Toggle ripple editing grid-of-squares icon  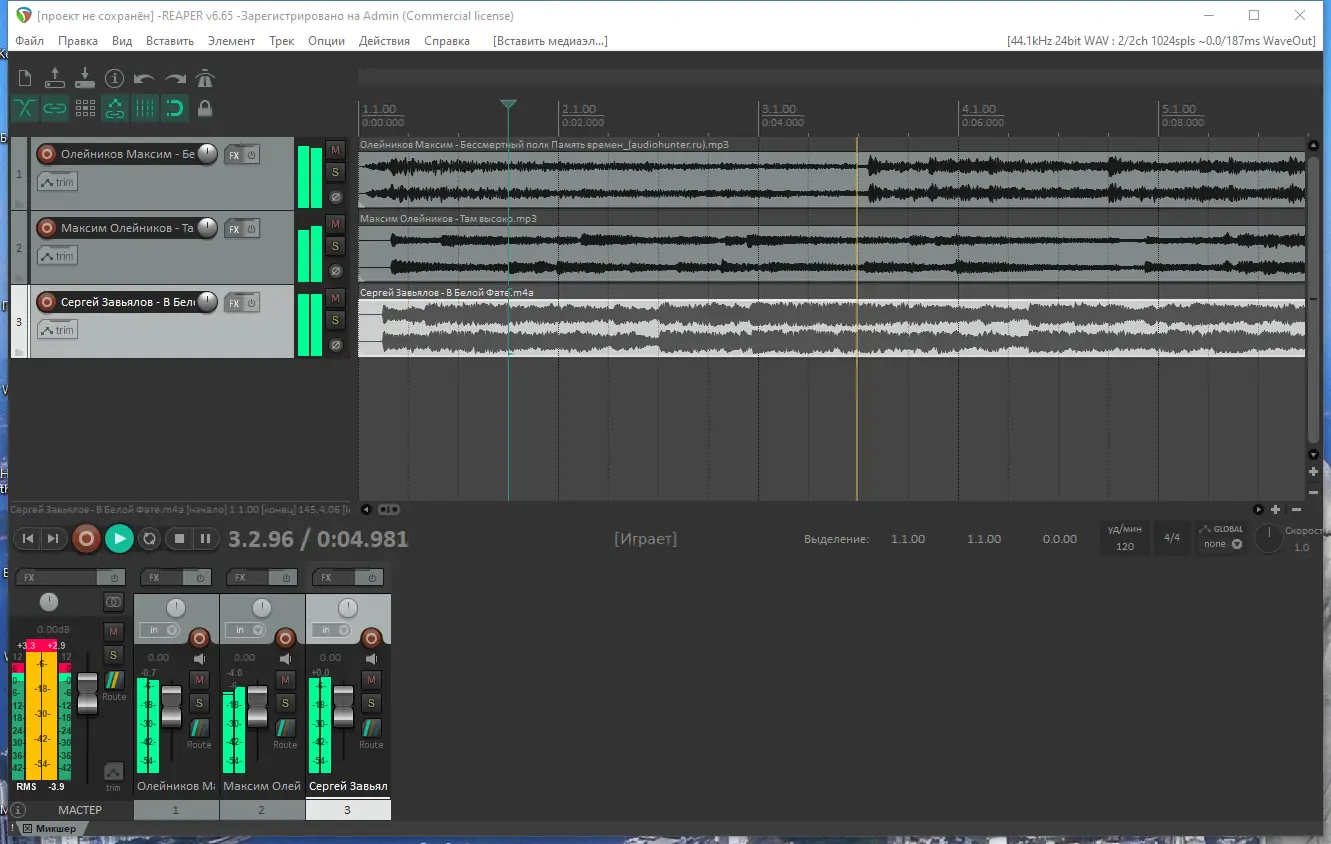point(85,108)
